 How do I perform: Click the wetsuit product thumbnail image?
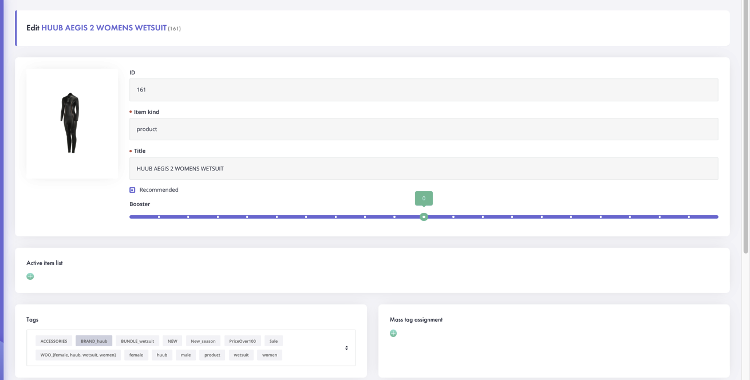pos(70,123)
